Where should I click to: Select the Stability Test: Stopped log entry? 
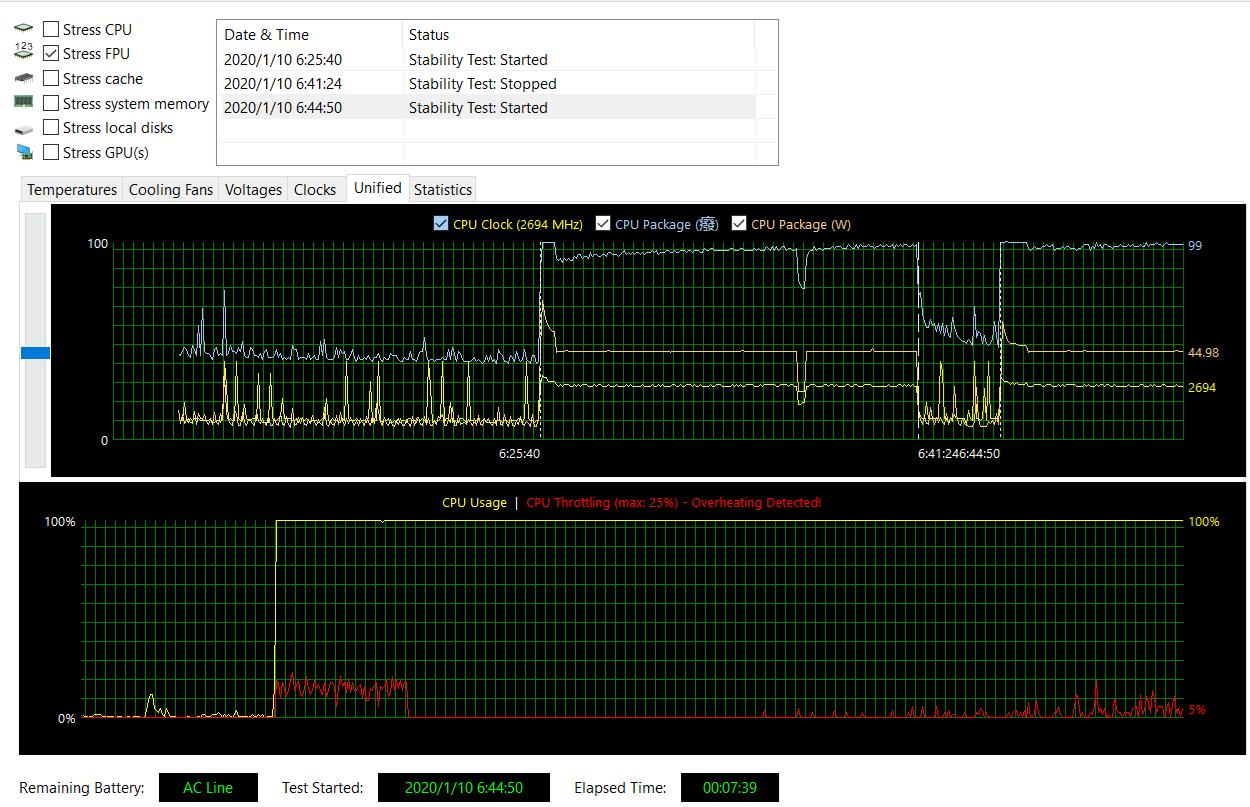(x=482, y=84)
